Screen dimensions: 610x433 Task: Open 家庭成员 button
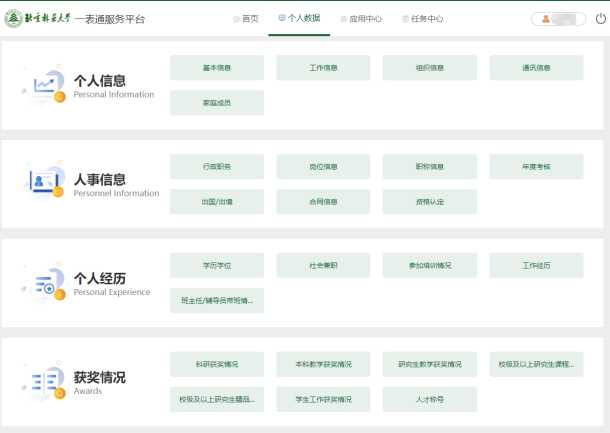217,103
